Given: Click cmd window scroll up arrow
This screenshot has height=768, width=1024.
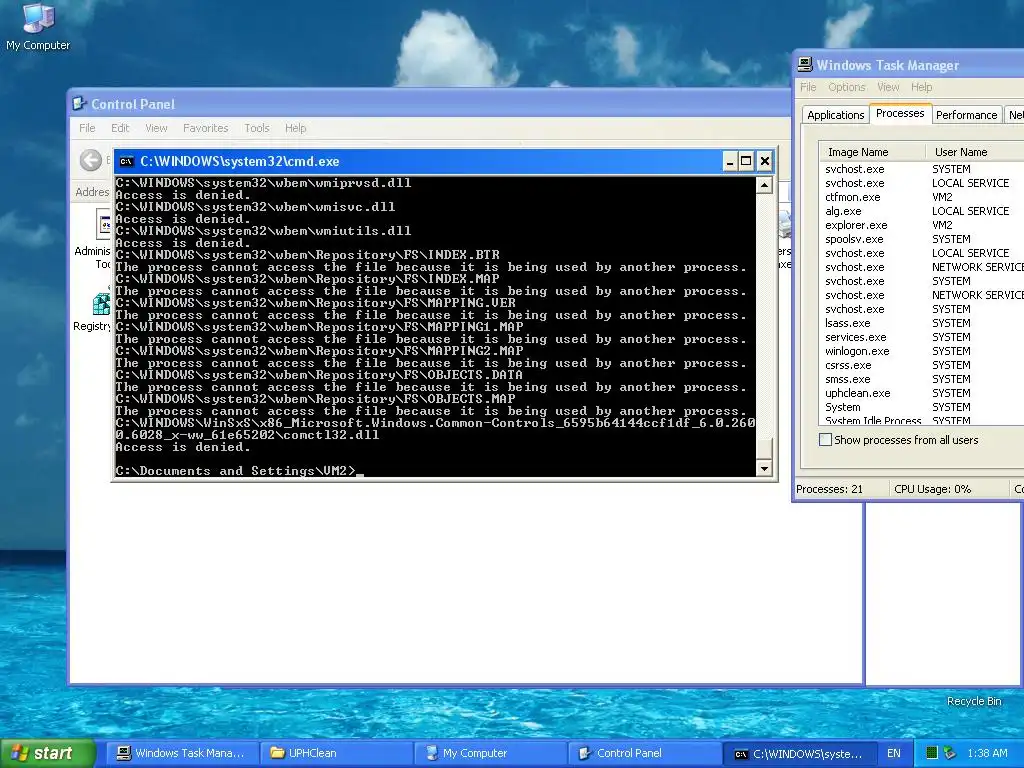Looking at the screenshot, I should (x=764, y=185).
